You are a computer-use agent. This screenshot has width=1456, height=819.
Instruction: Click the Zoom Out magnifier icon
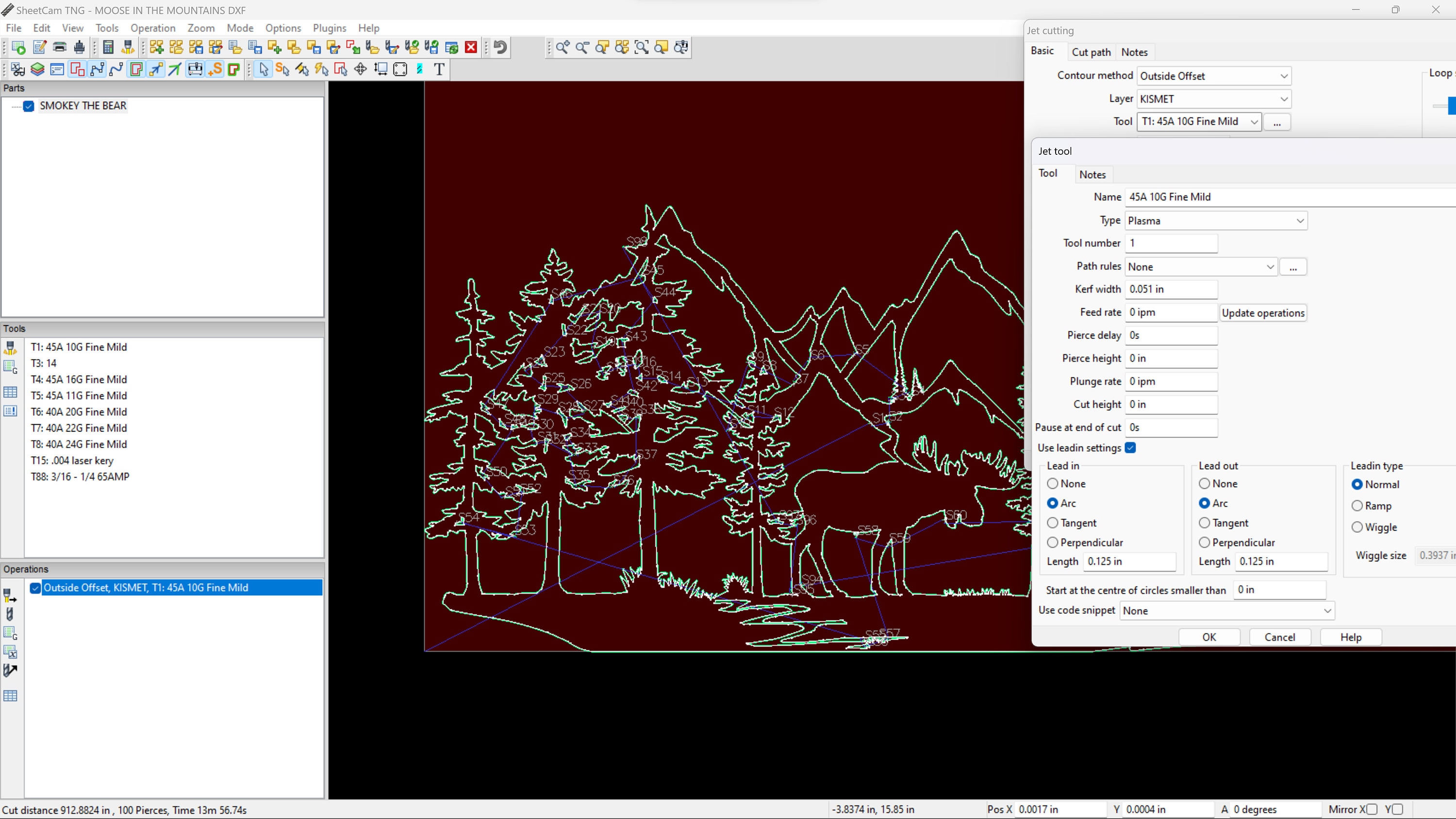coord(582,48)
